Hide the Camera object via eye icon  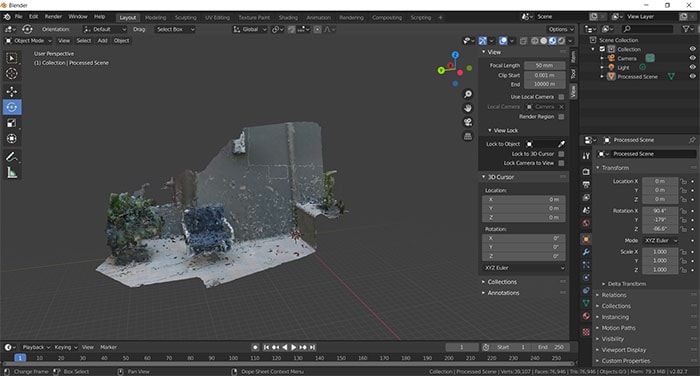692,58
